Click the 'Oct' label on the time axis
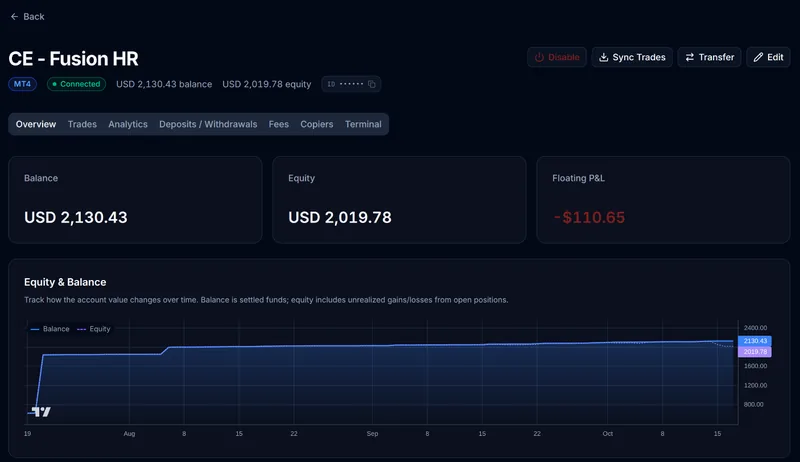The height and width of the screenshot is (462, 800). click(608, 433)
